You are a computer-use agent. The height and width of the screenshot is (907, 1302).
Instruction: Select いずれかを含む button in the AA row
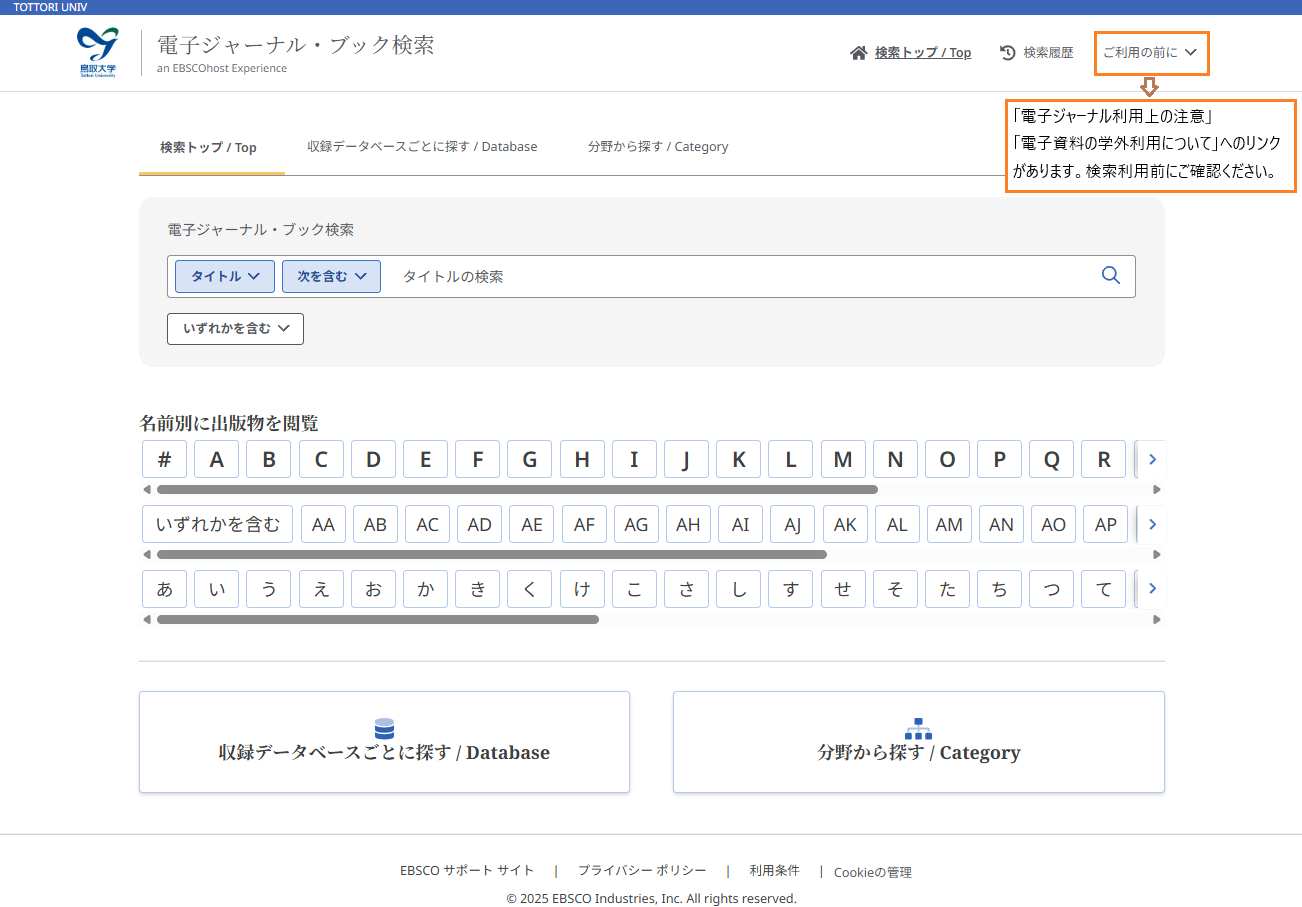click(218, 524)
